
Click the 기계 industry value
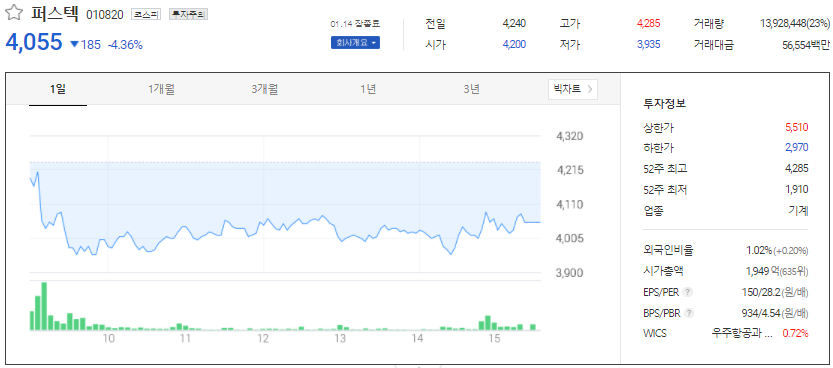(x=798, y=210)
